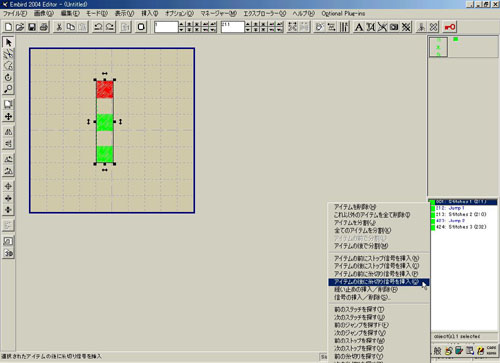Viewport: 500px width, 363px height.
Task: Click the red key icon in toolbar
Action: pos(450,27)
